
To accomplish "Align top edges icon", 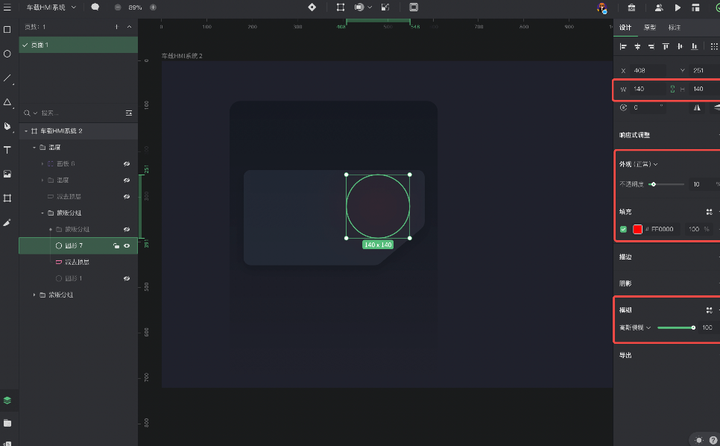I will tap(666, 46).
